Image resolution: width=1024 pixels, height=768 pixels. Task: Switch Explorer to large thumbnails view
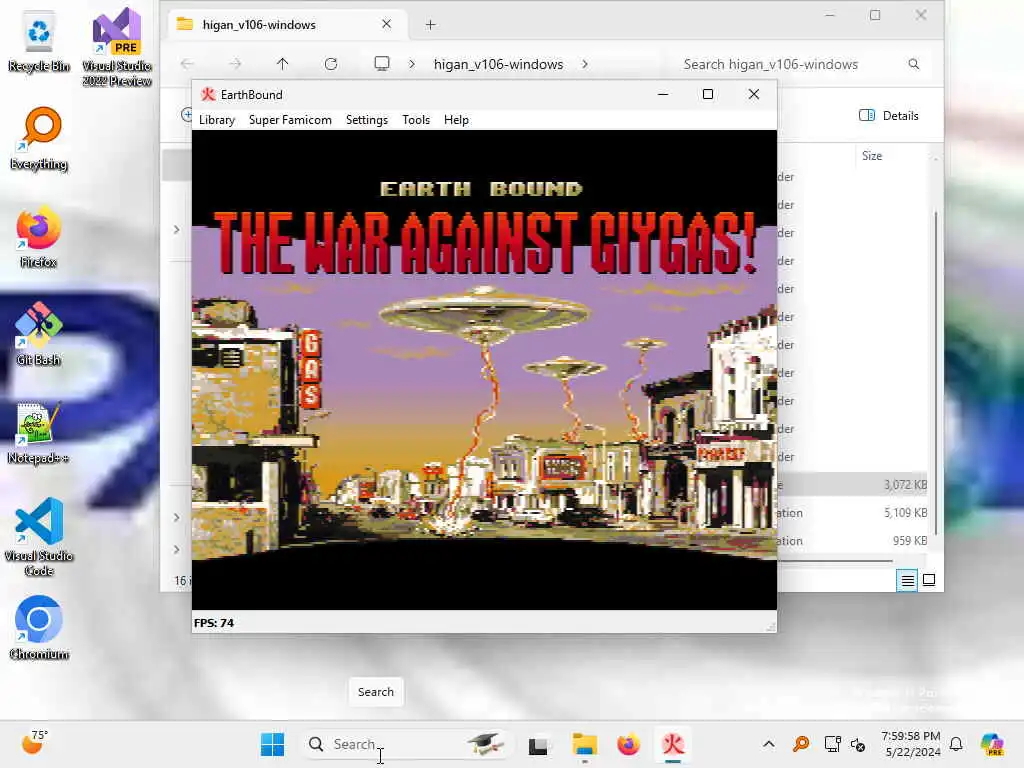(x=929, y=580)
